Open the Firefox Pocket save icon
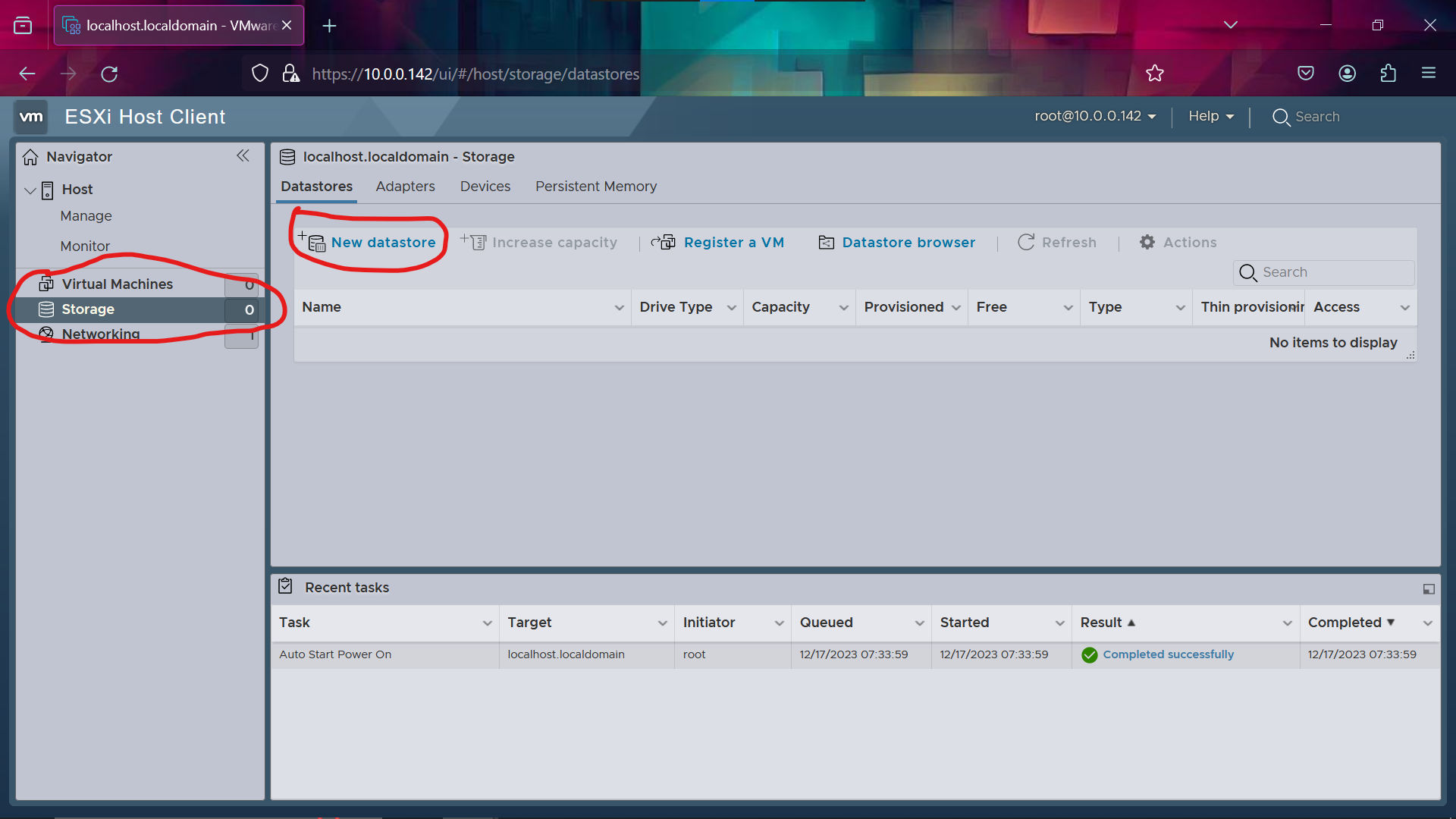Viewport: 1456px width, 819px height. coord(1306,74)
